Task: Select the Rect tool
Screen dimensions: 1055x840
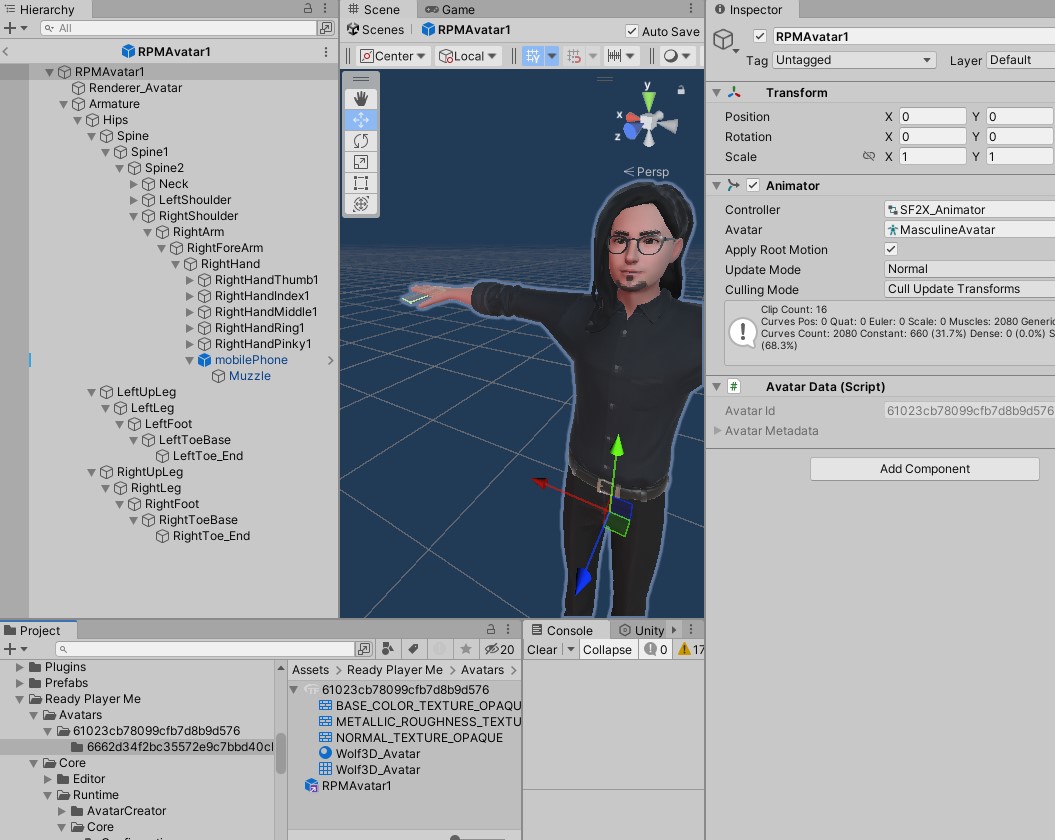Action: pyautogui.click(x=361, y=183)
